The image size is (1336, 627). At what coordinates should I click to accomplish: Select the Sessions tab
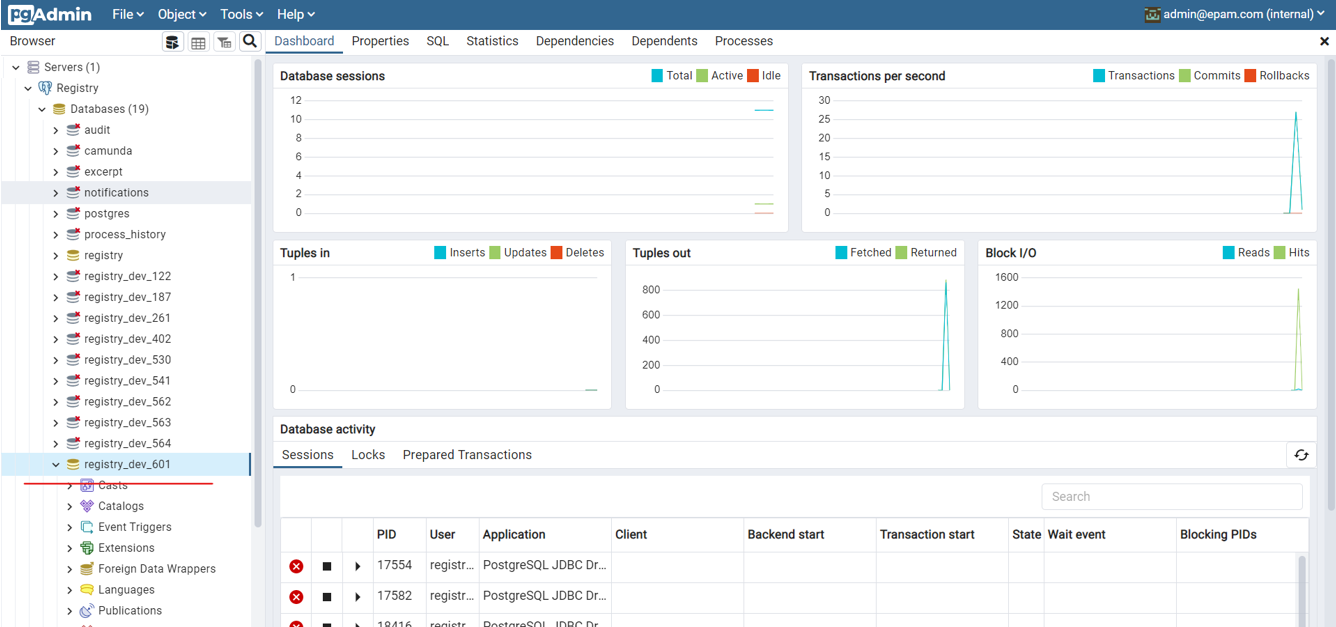(308, 455)
